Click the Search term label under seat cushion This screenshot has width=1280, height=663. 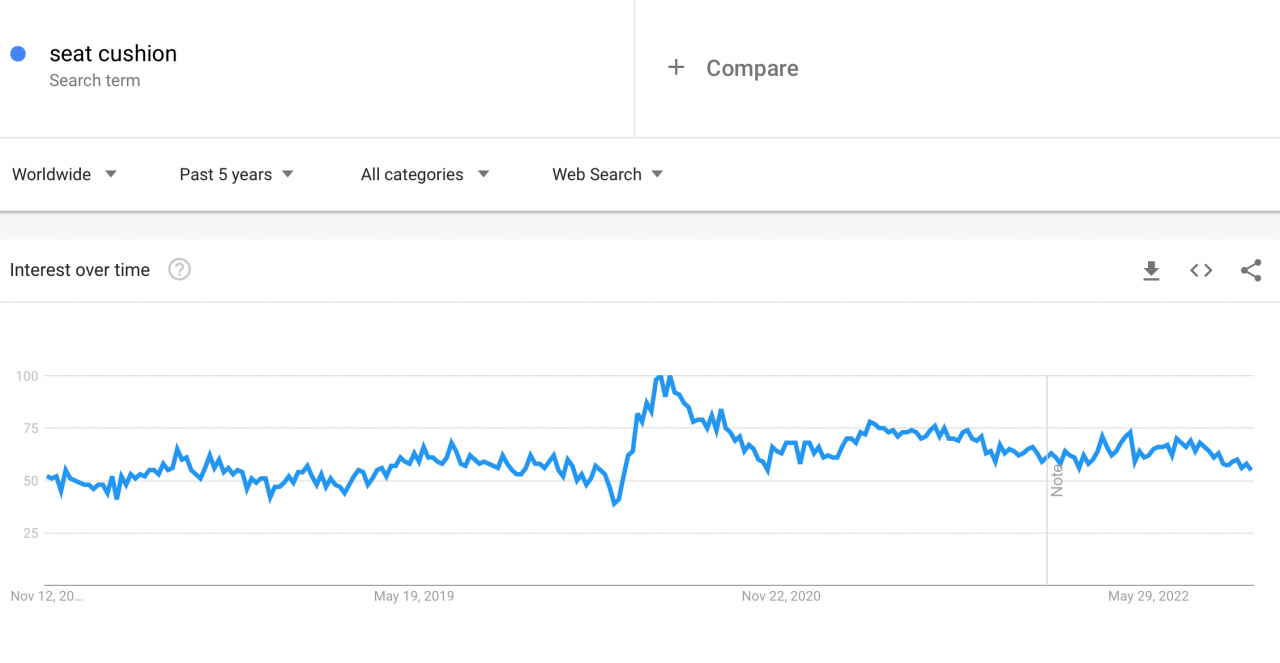pyautogui.click(x=95, y=80)
